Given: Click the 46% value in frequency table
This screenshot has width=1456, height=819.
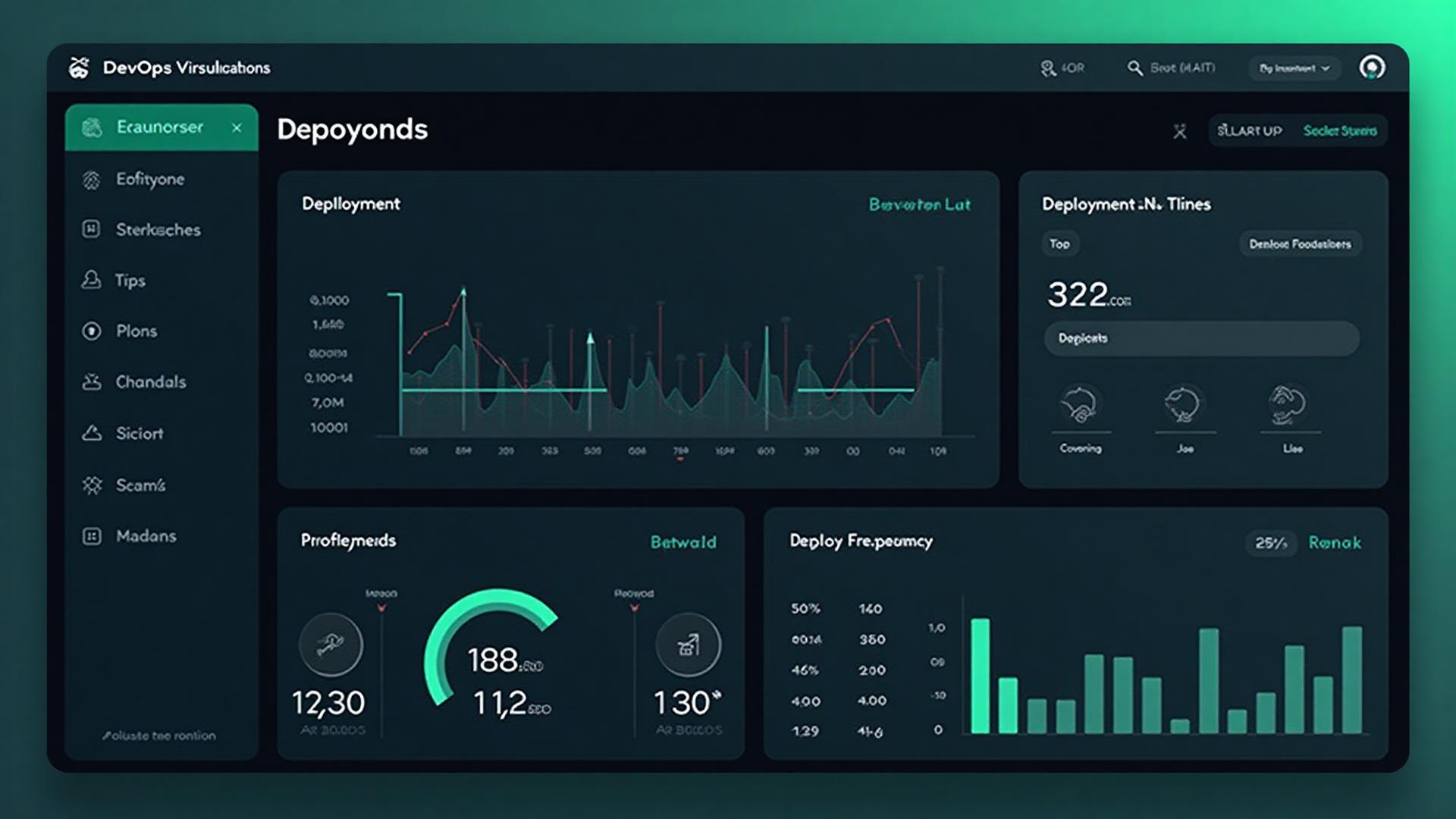Looking at the screenshot, I should pyautogui.click(x=805, y=670).
